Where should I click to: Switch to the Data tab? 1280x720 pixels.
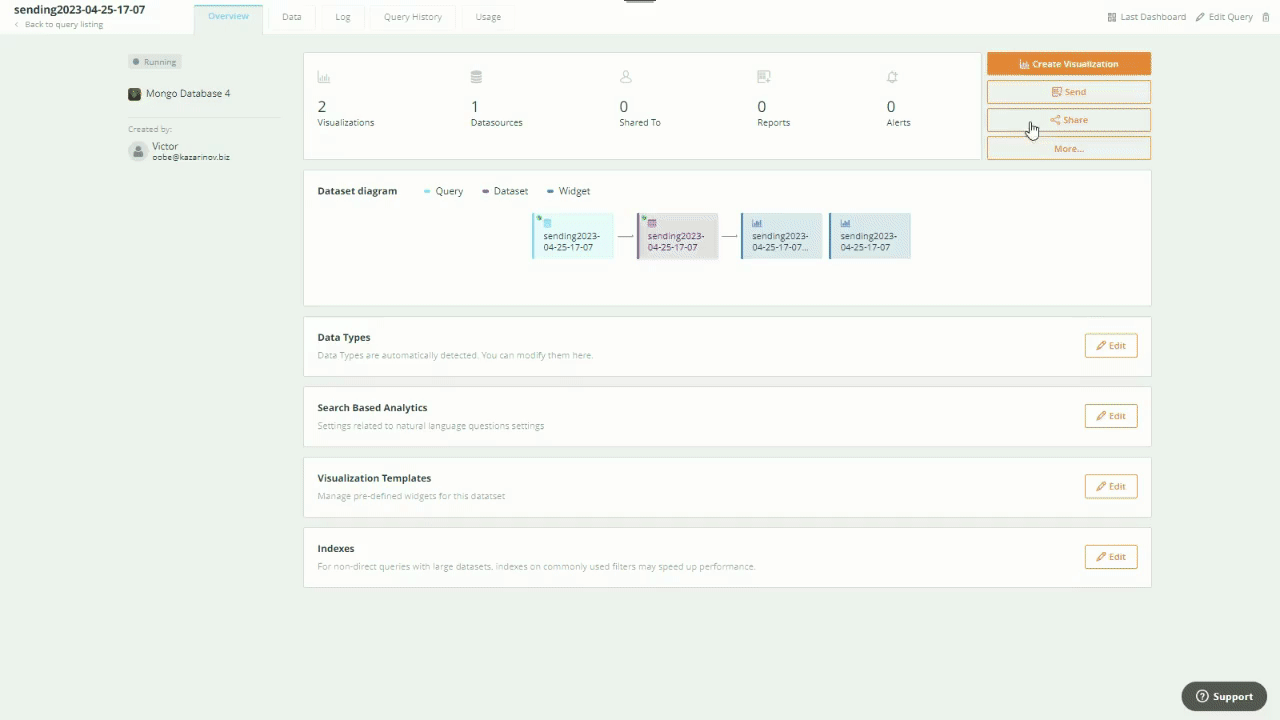click(291, 17)
